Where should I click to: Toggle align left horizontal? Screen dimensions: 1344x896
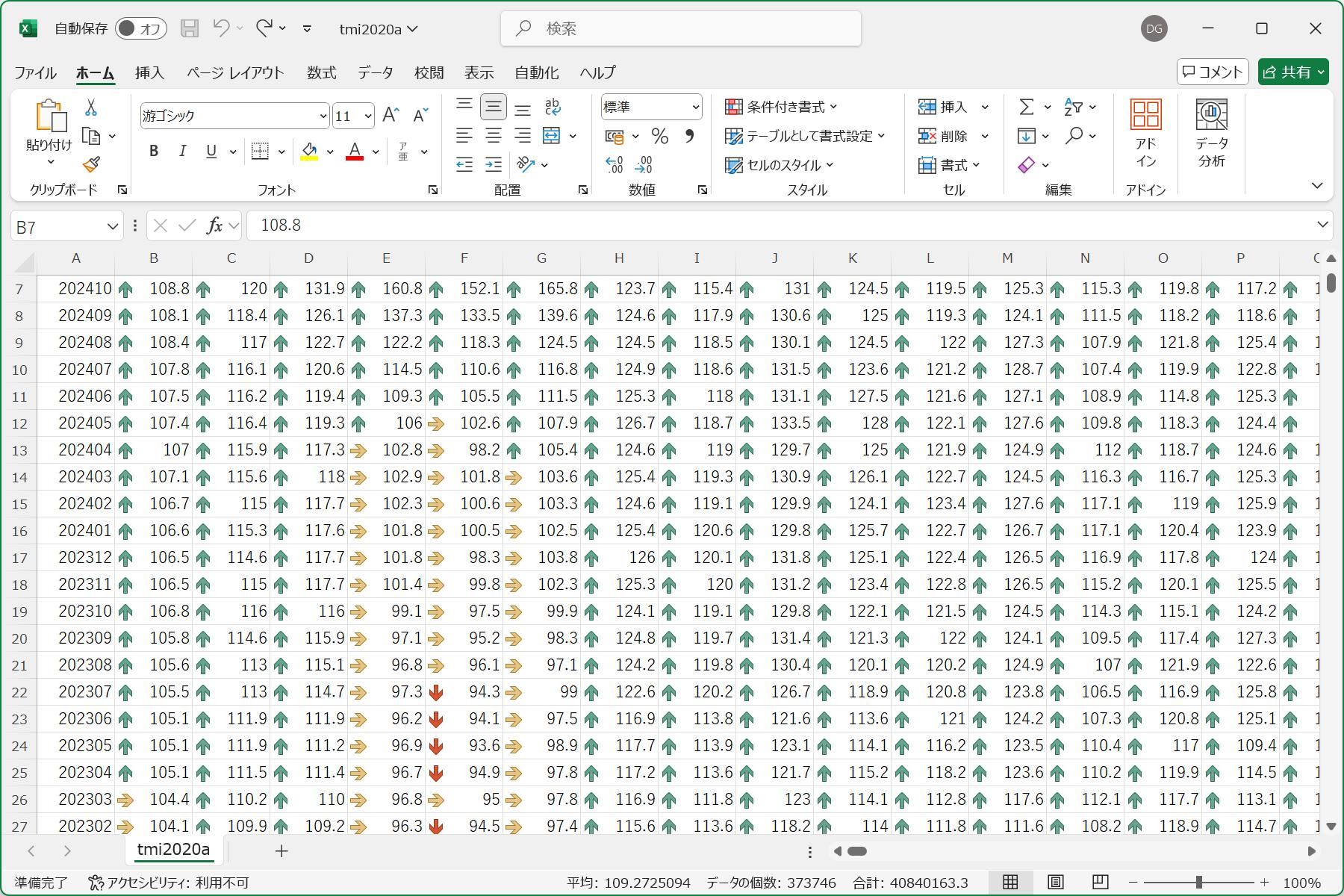pyautogui.click(x=464, y=136)
